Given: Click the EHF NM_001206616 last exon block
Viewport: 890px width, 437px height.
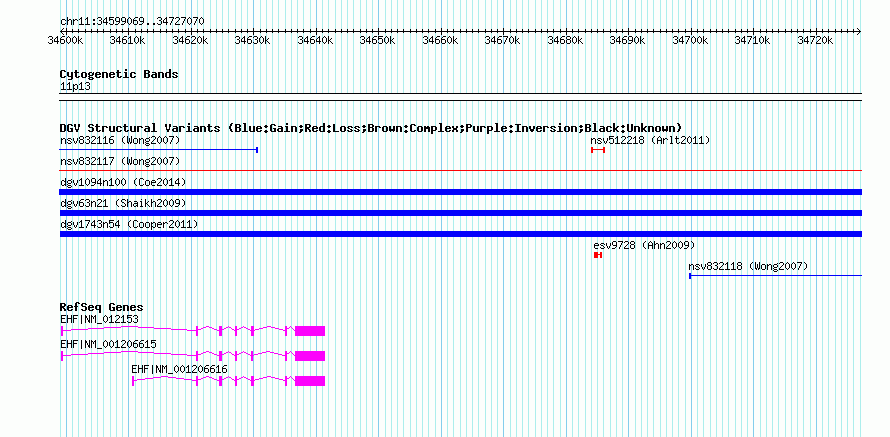Looking at the screenshot, I should click(x=310, y=381).
